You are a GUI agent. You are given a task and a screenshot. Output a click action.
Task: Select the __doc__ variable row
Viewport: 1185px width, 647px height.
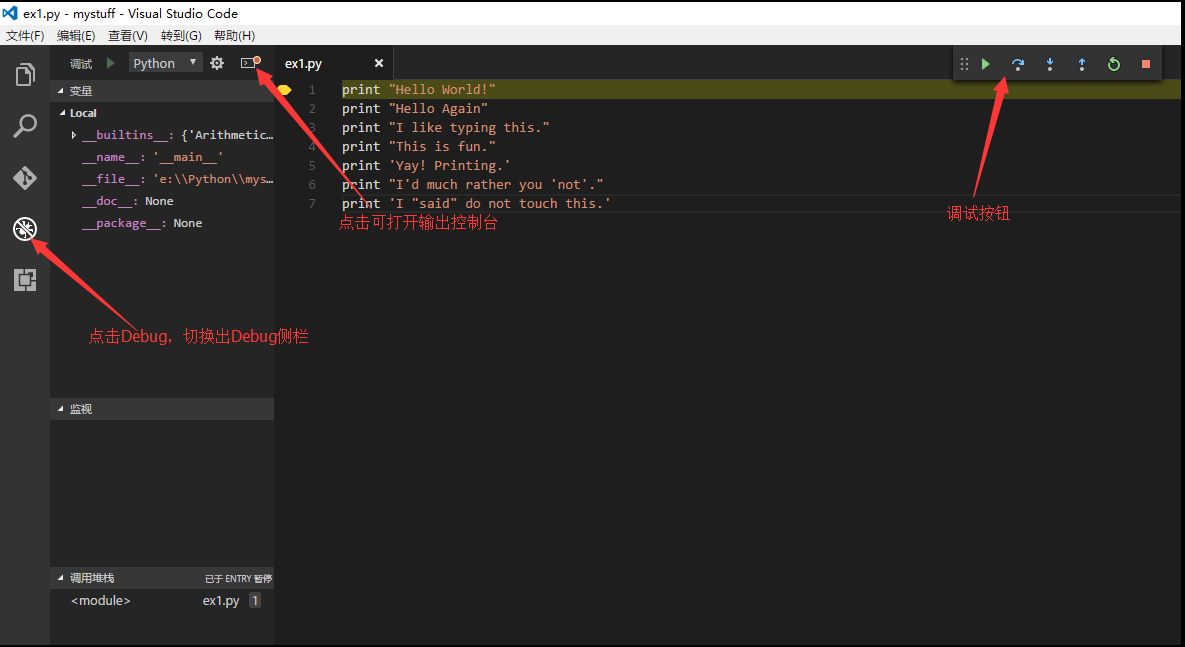click(x=162, y=201)
